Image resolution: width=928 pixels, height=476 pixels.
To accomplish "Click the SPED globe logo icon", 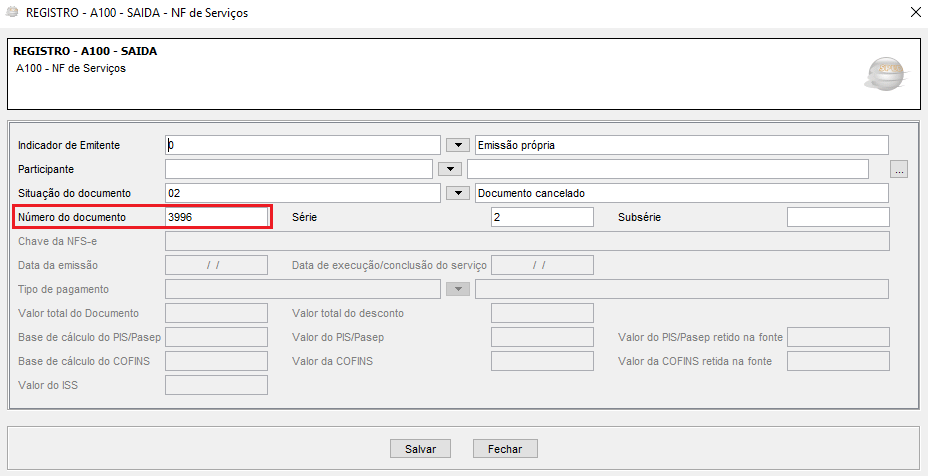I will tap(885, 74).
